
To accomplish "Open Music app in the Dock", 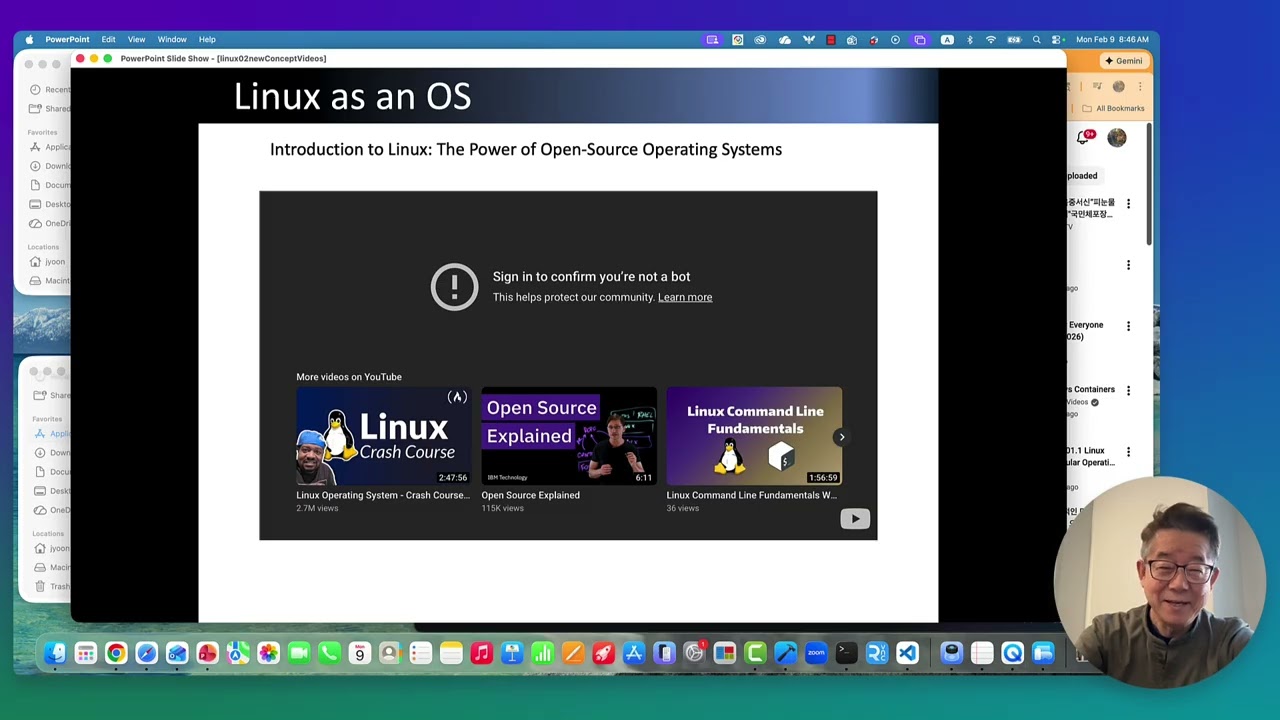I will click(x=481, y=654).
